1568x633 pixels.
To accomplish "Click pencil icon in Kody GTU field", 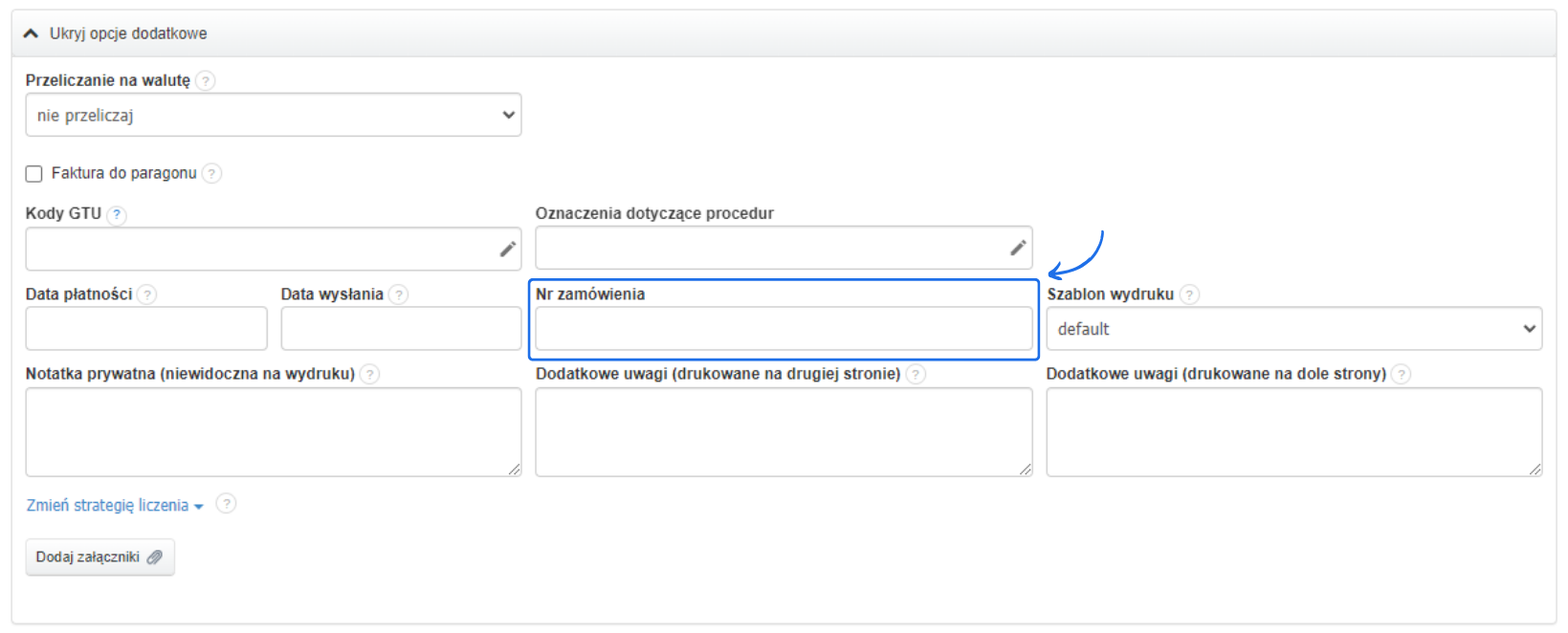I will (x=508, y=250).
